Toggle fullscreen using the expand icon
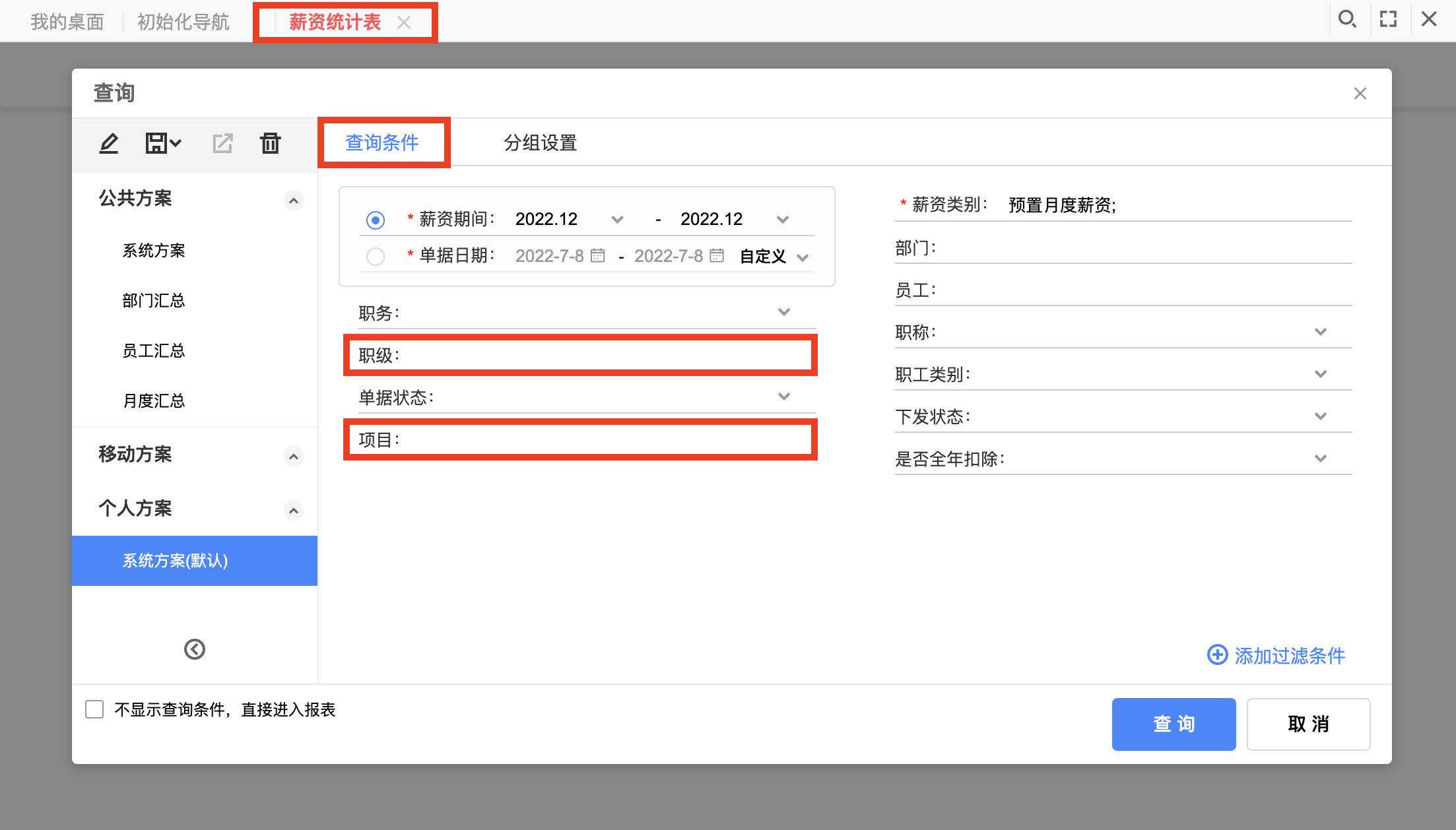This screenshot has height=830, width=1456. 1388,19
